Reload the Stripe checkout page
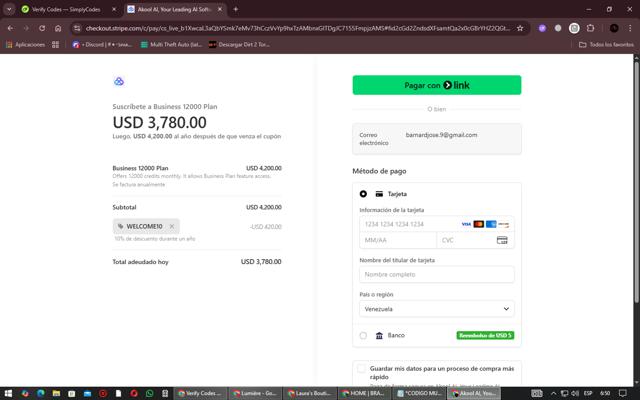 [x=42, y=28]
